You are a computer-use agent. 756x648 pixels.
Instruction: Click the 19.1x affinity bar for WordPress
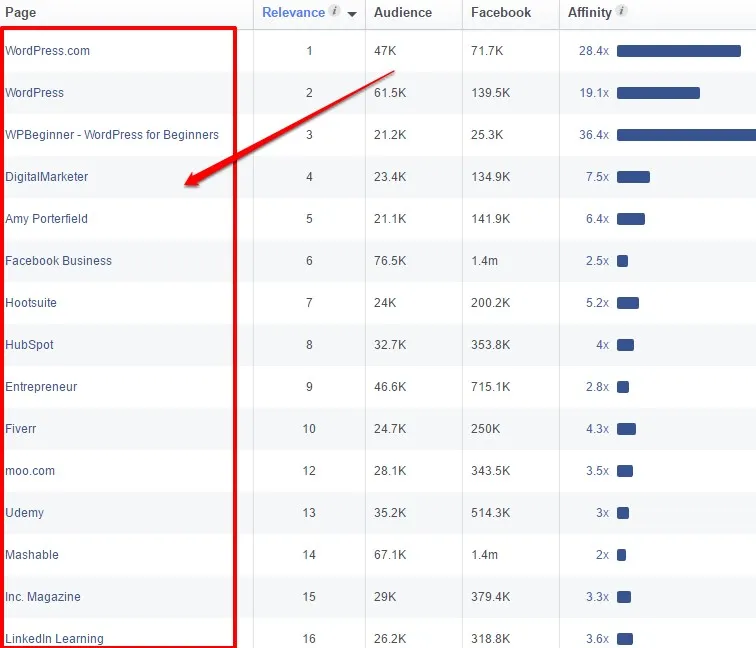pyautogui.click(x=658, y=93)
